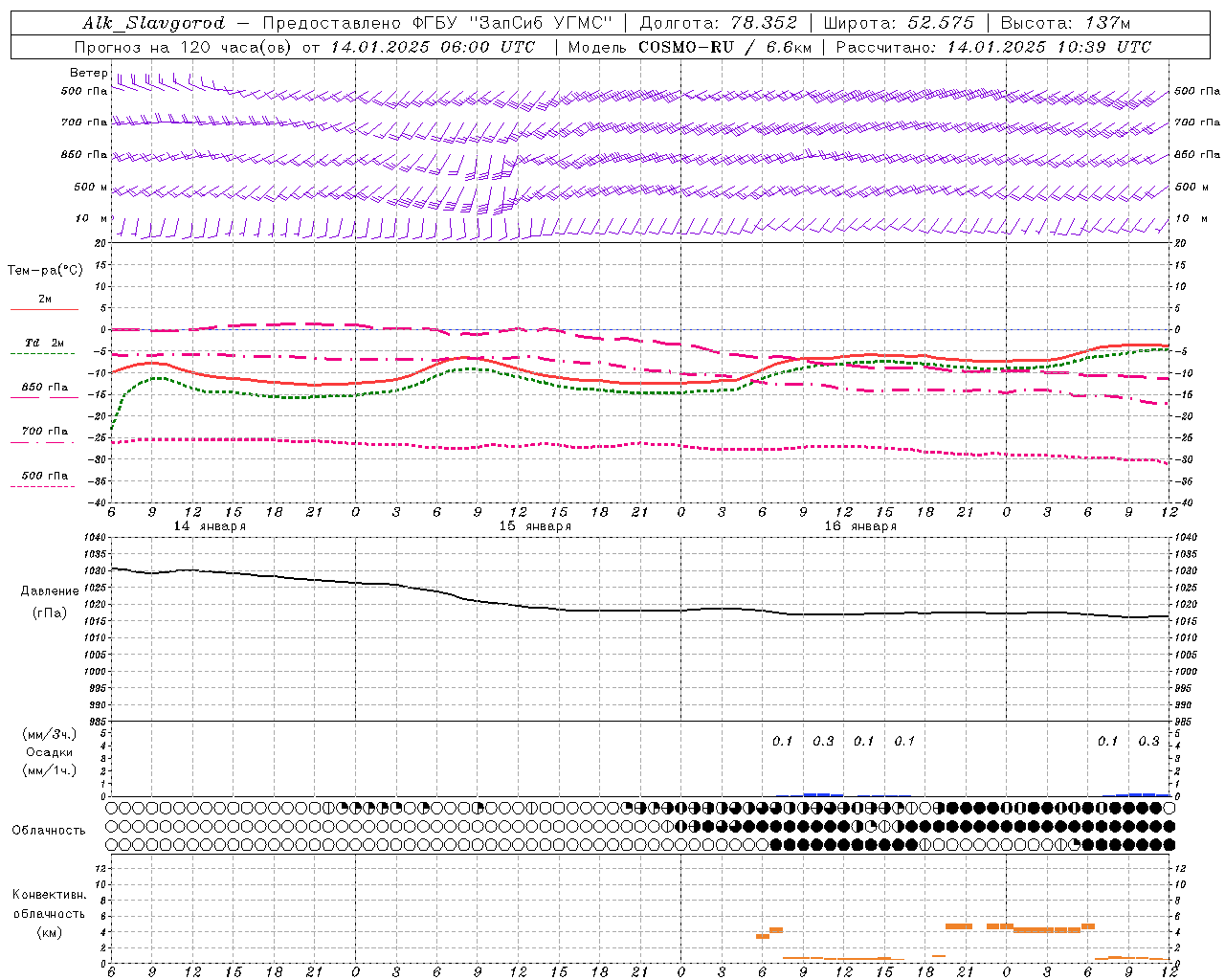Click the "850 гПа" temperature legend entry
1225x980 pixels.
tap(44, 388)
